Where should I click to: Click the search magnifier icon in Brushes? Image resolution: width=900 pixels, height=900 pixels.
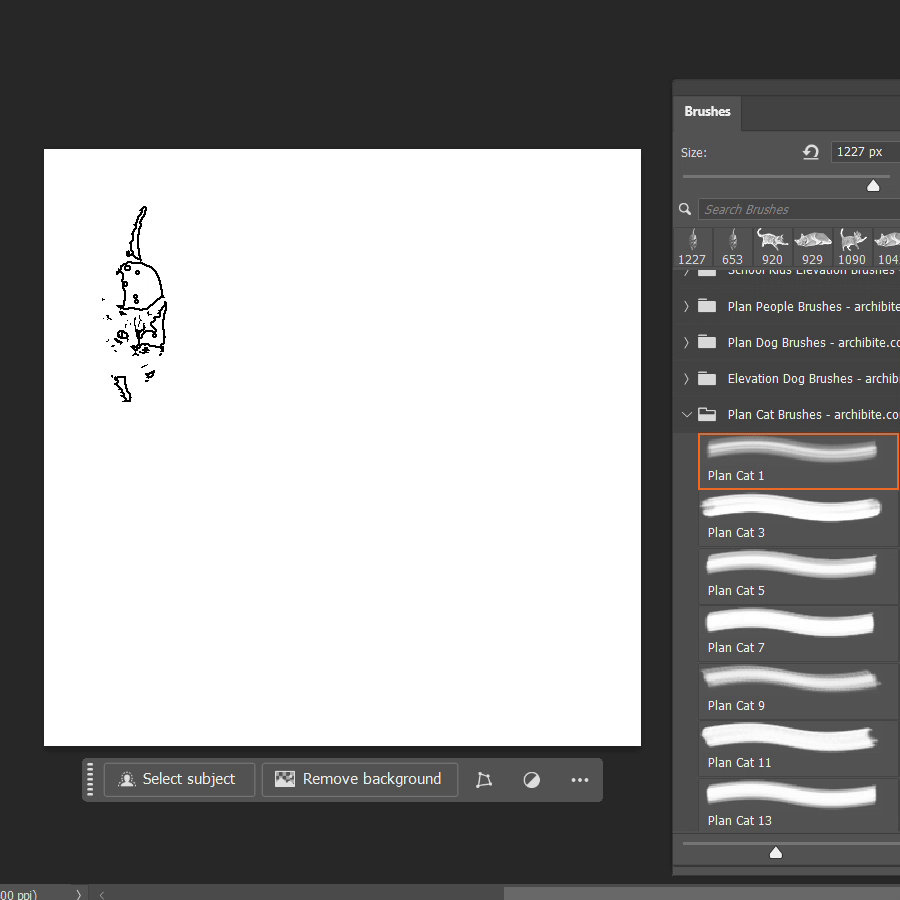pyautogui.click(x=685, y=209)
